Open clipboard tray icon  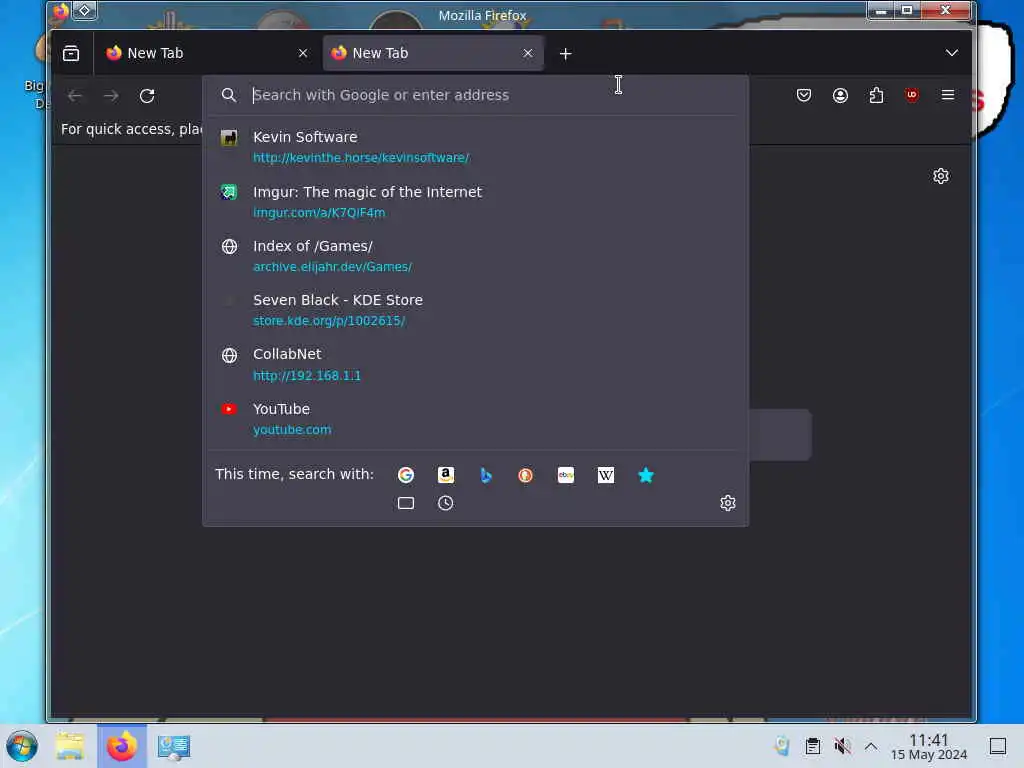812,746
